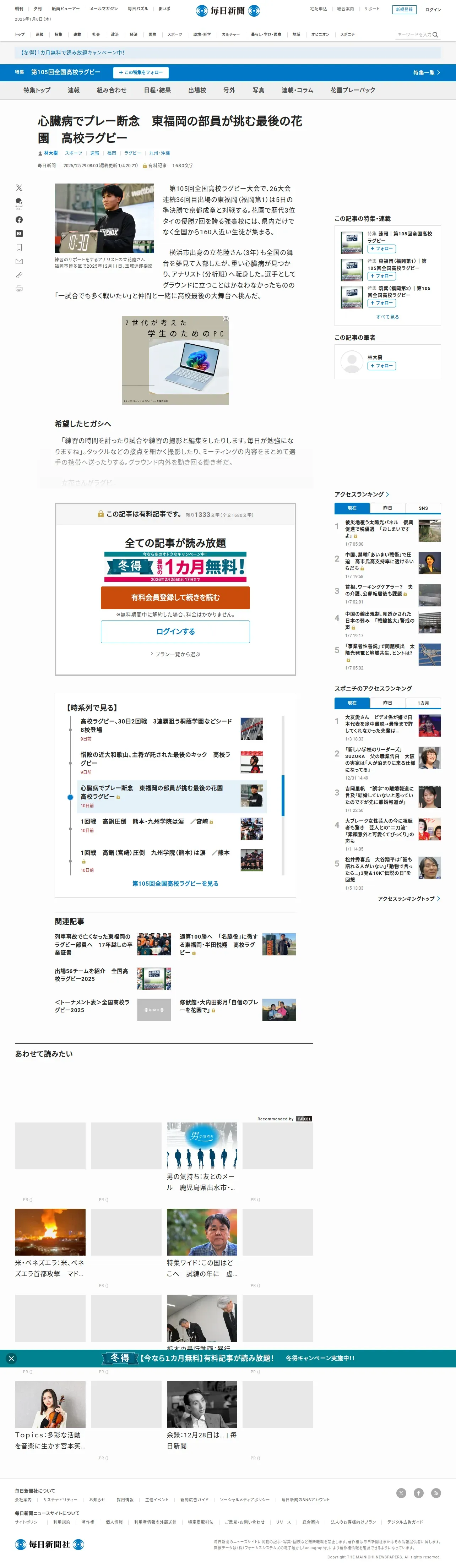Click the search magnifier icon
456x1568 pixels.
click(435, 35)
